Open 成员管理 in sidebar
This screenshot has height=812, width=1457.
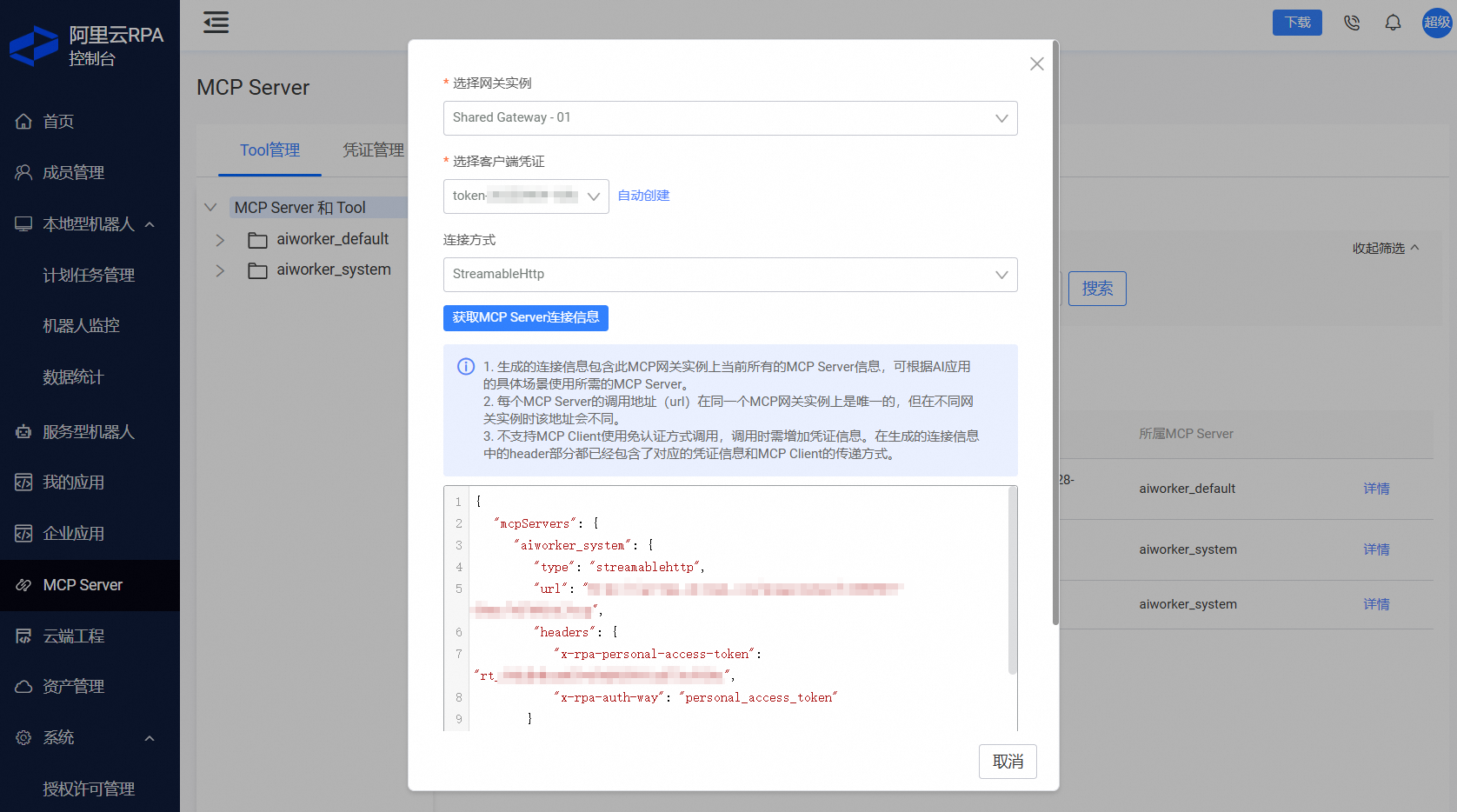[90, 173]
